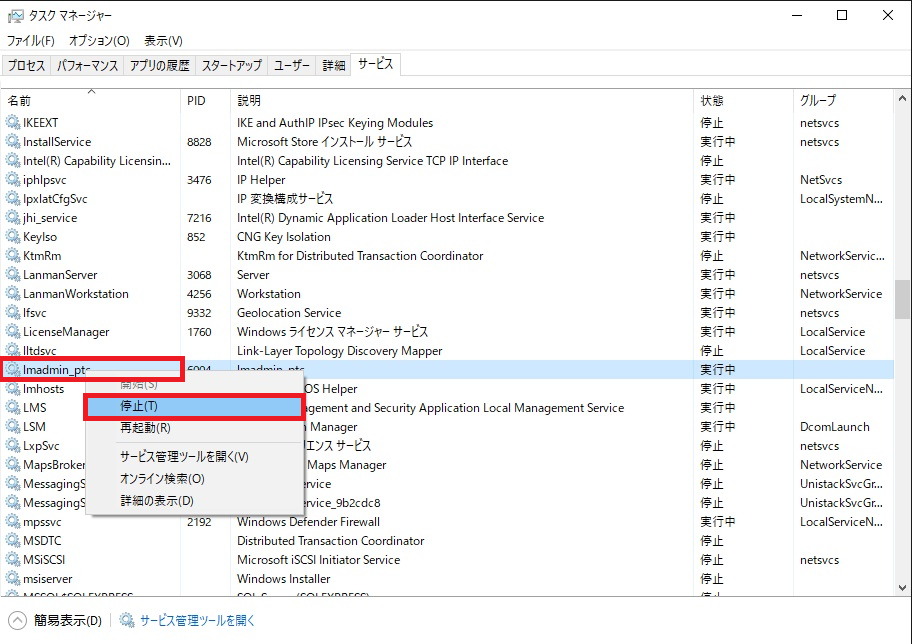This screenshot has height=644, width=912.
Task: Click the msiserver gear icon
Action: pos(13,578)
